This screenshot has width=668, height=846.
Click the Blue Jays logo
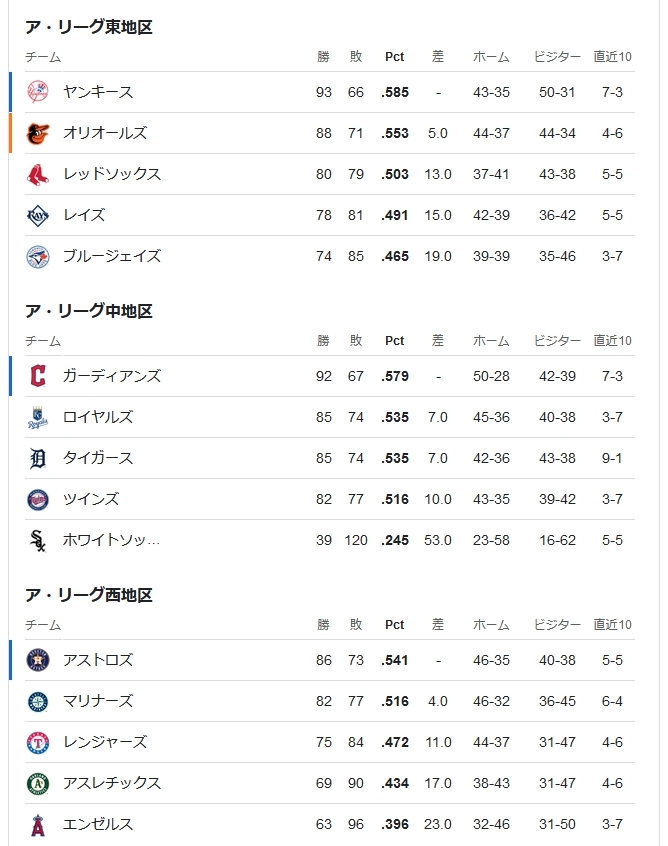[x=38, y=256]
